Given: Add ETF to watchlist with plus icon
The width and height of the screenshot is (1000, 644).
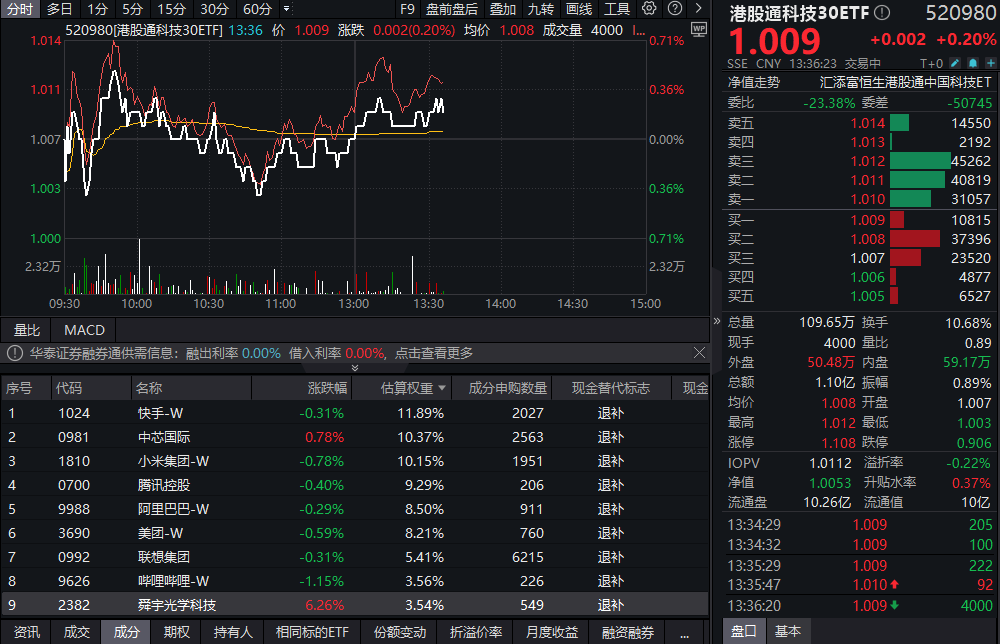Looking at the screenshot, I should tap(990, 62).
